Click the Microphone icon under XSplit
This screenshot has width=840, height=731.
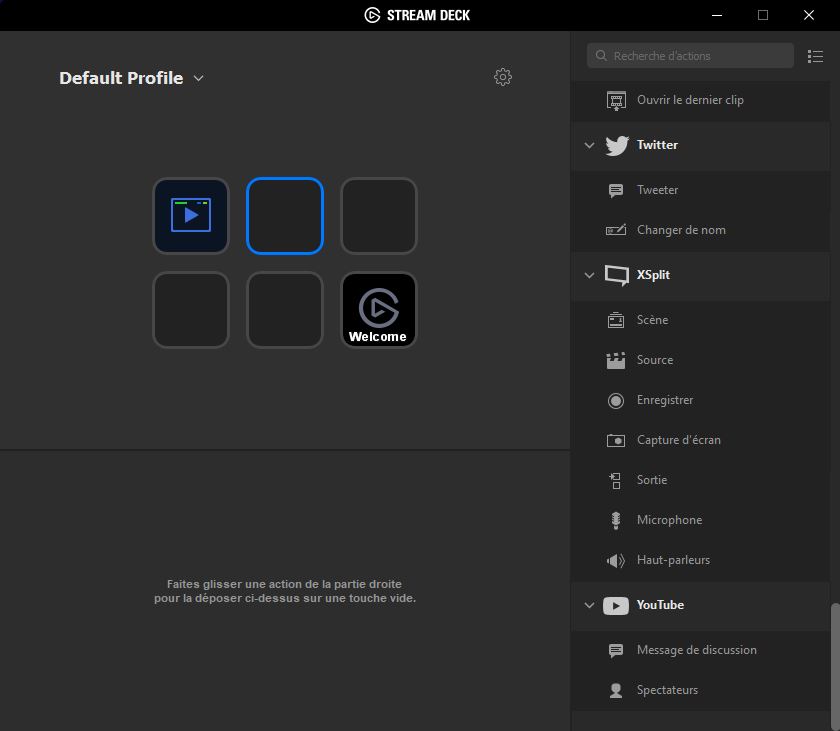616,521
